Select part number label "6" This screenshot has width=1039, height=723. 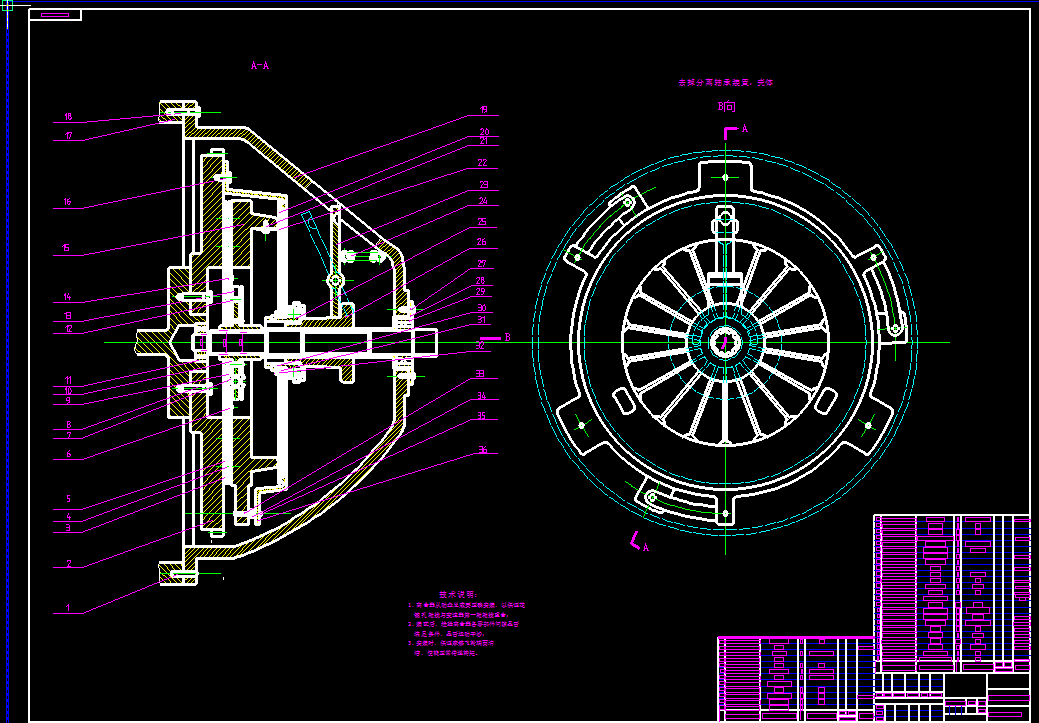pos(68,455)
